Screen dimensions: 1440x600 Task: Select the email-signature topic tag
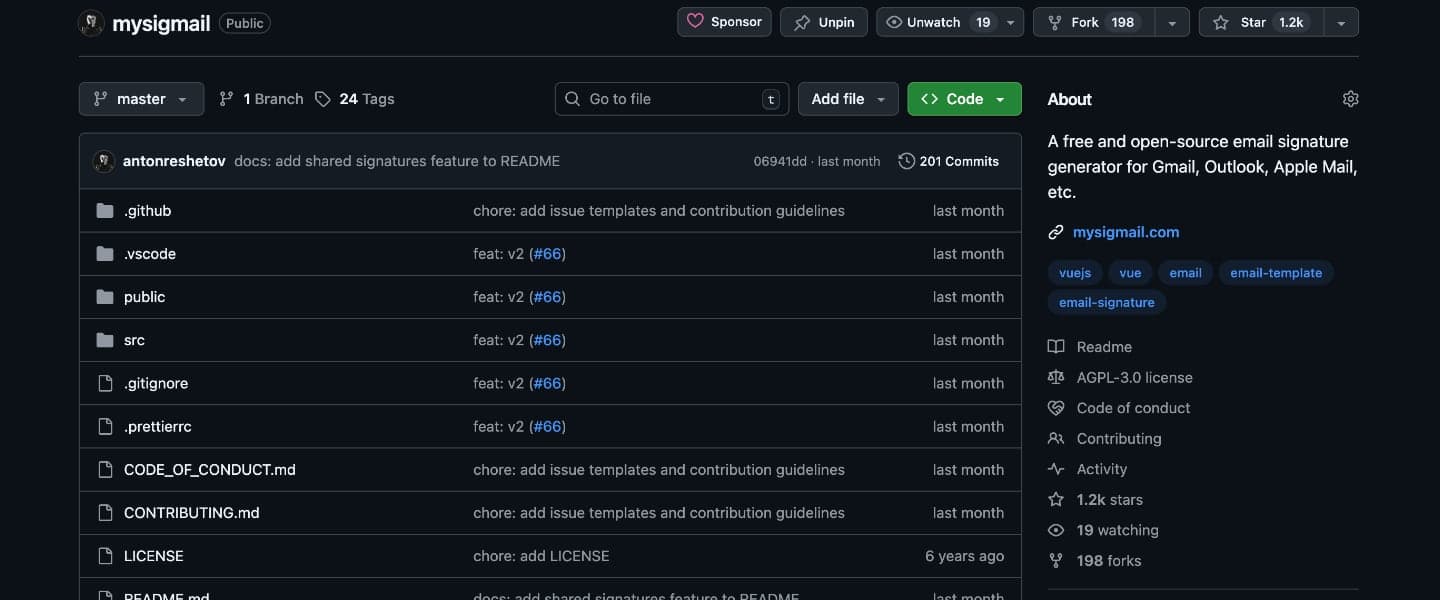[1106, 302]
